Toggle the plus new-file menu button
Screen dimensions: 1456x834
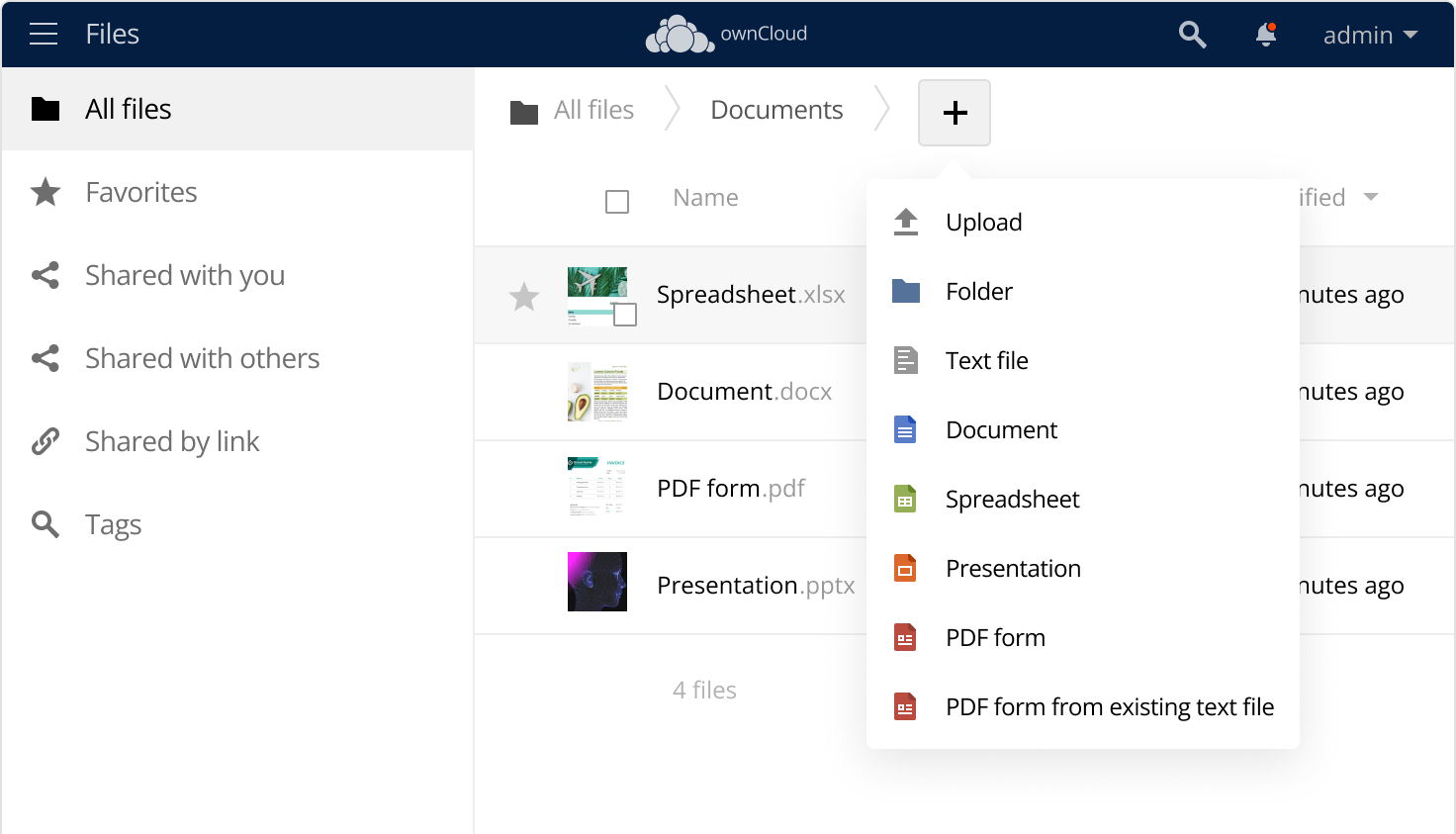(955, 113)
